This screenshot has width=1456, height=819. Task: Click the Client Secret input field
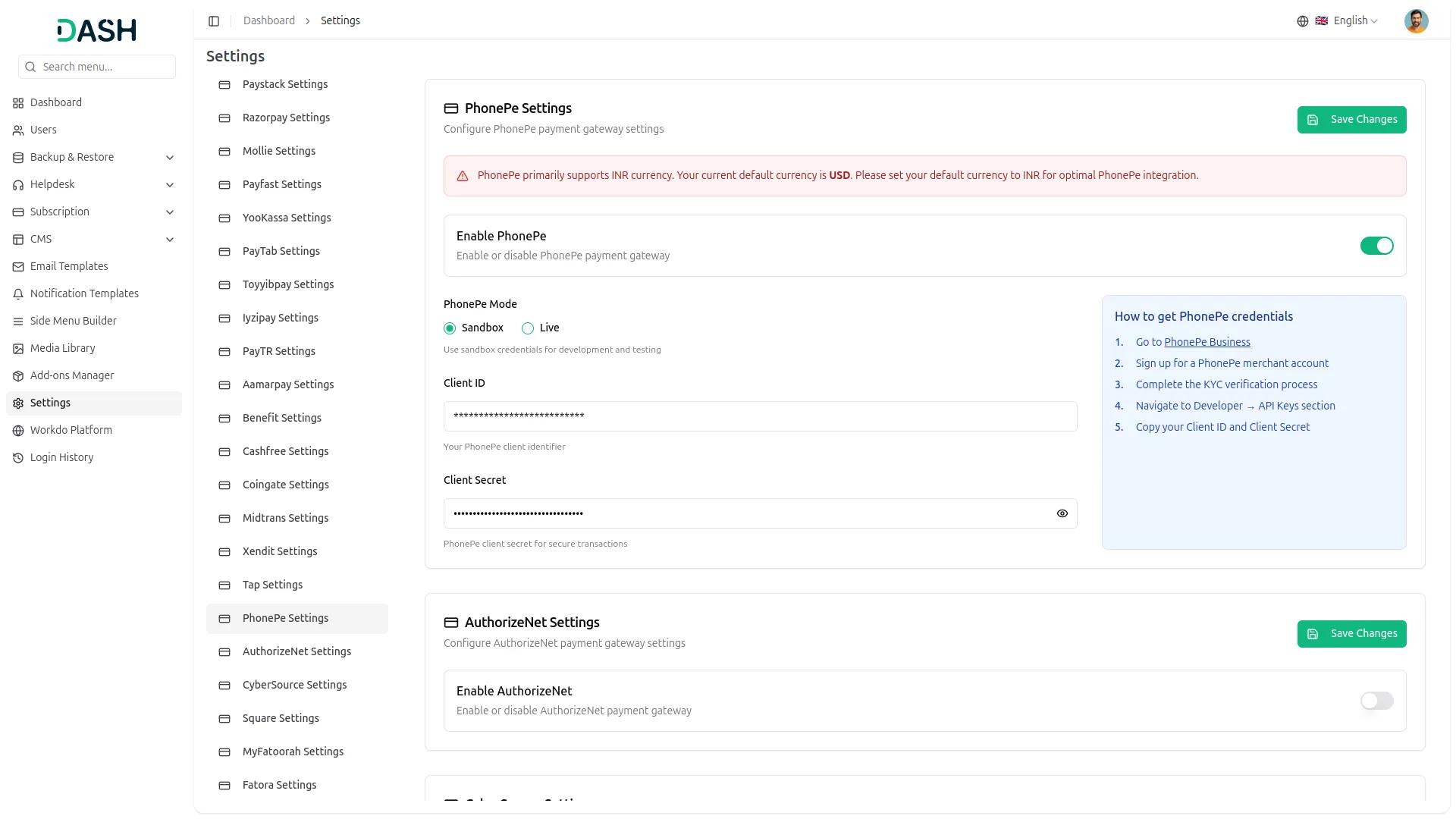click(x=760, y=513)
